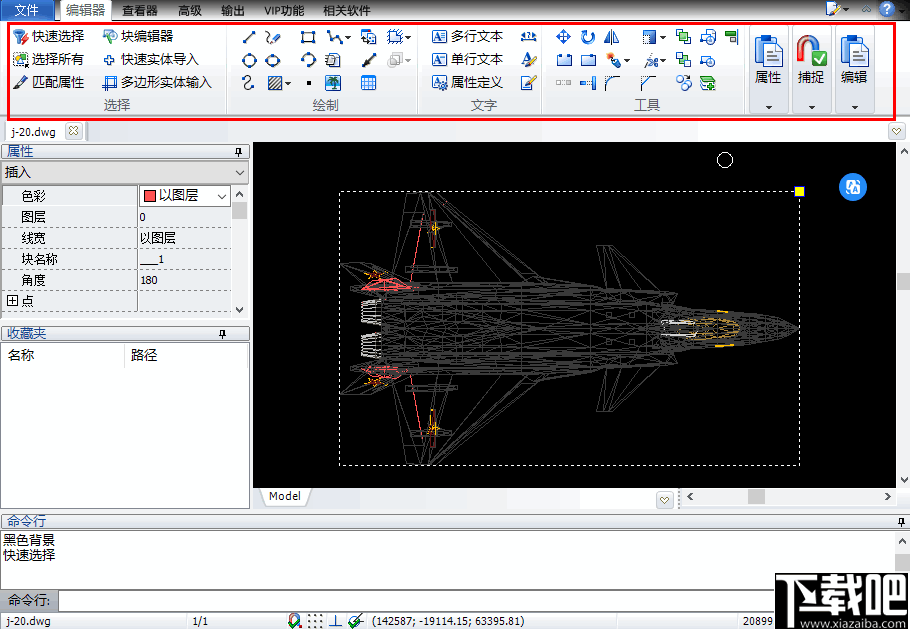The image size is (910, 629).
Task: Select the Mirror tool
Action: (611, 37)
